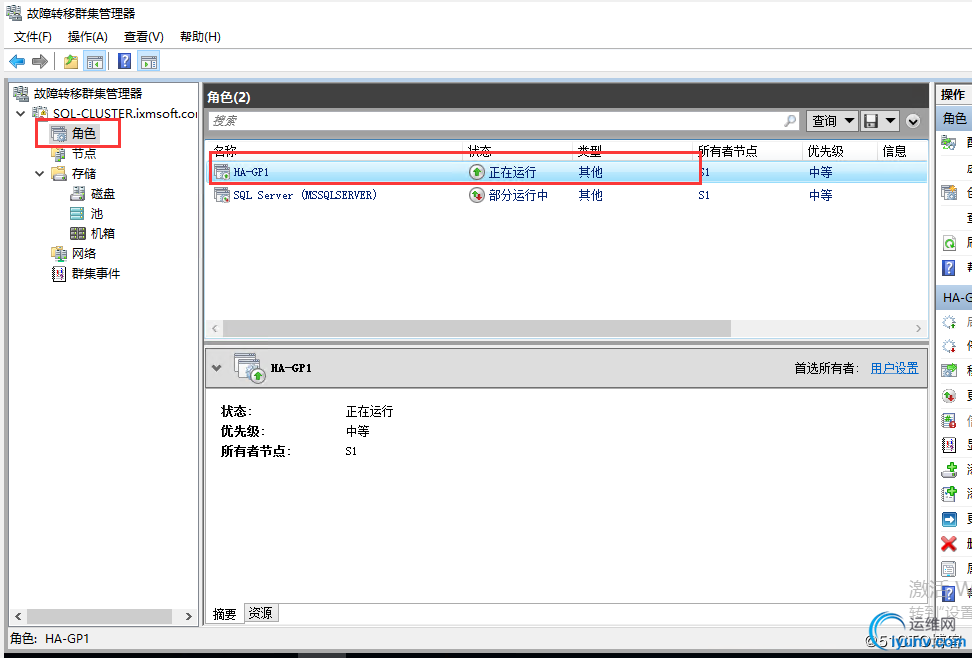972x658 pixels.
Task: Open the 文件(F) menu
Action: pyautogui.click(x=32, y=37)
